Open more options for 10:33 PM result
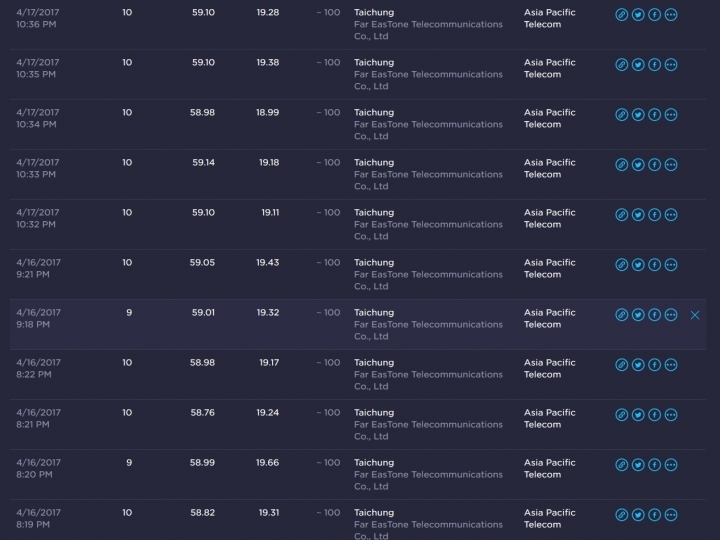This screenshot has width=720, height=540. [671, 165]
